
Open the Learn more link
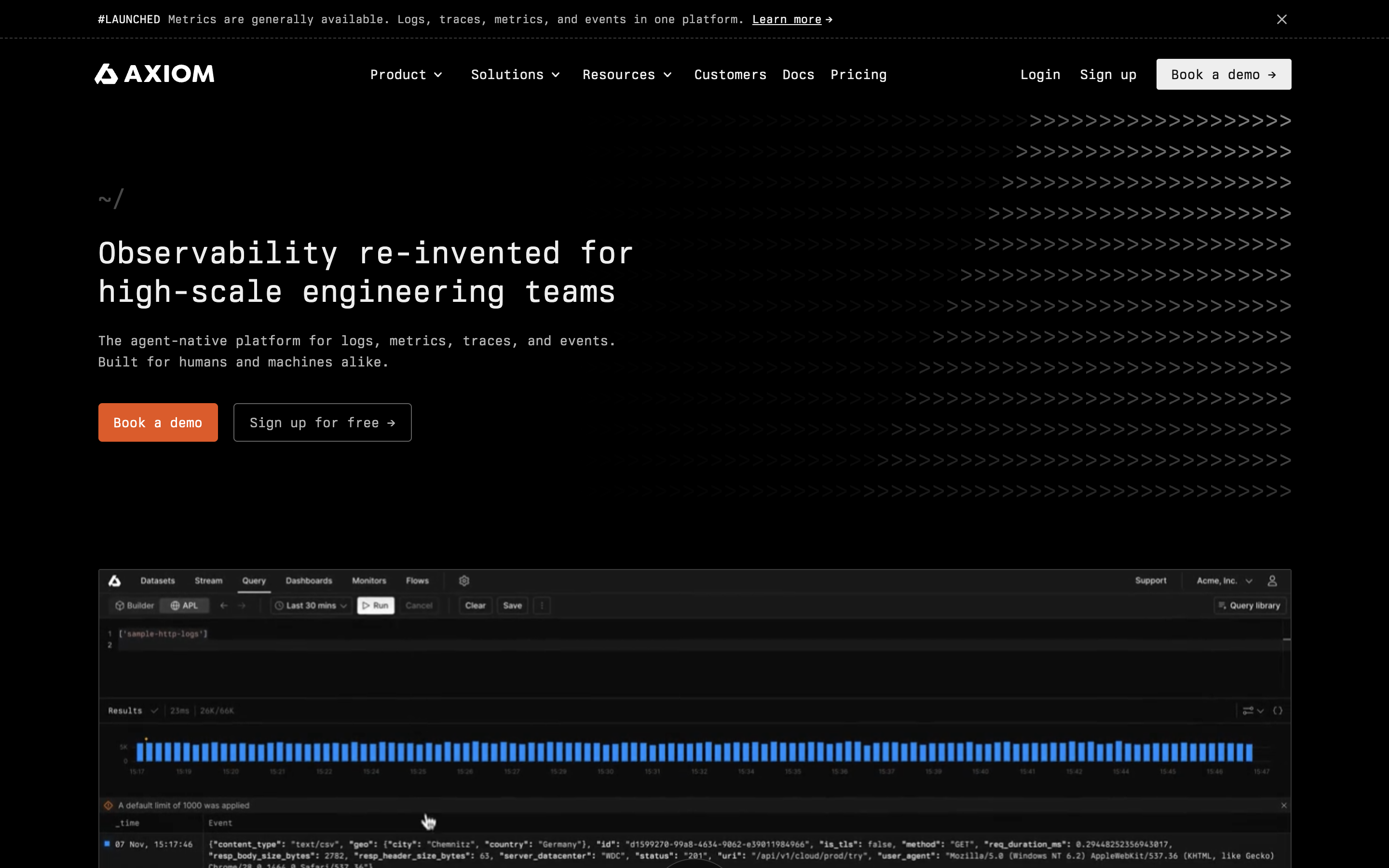point(792,19)
